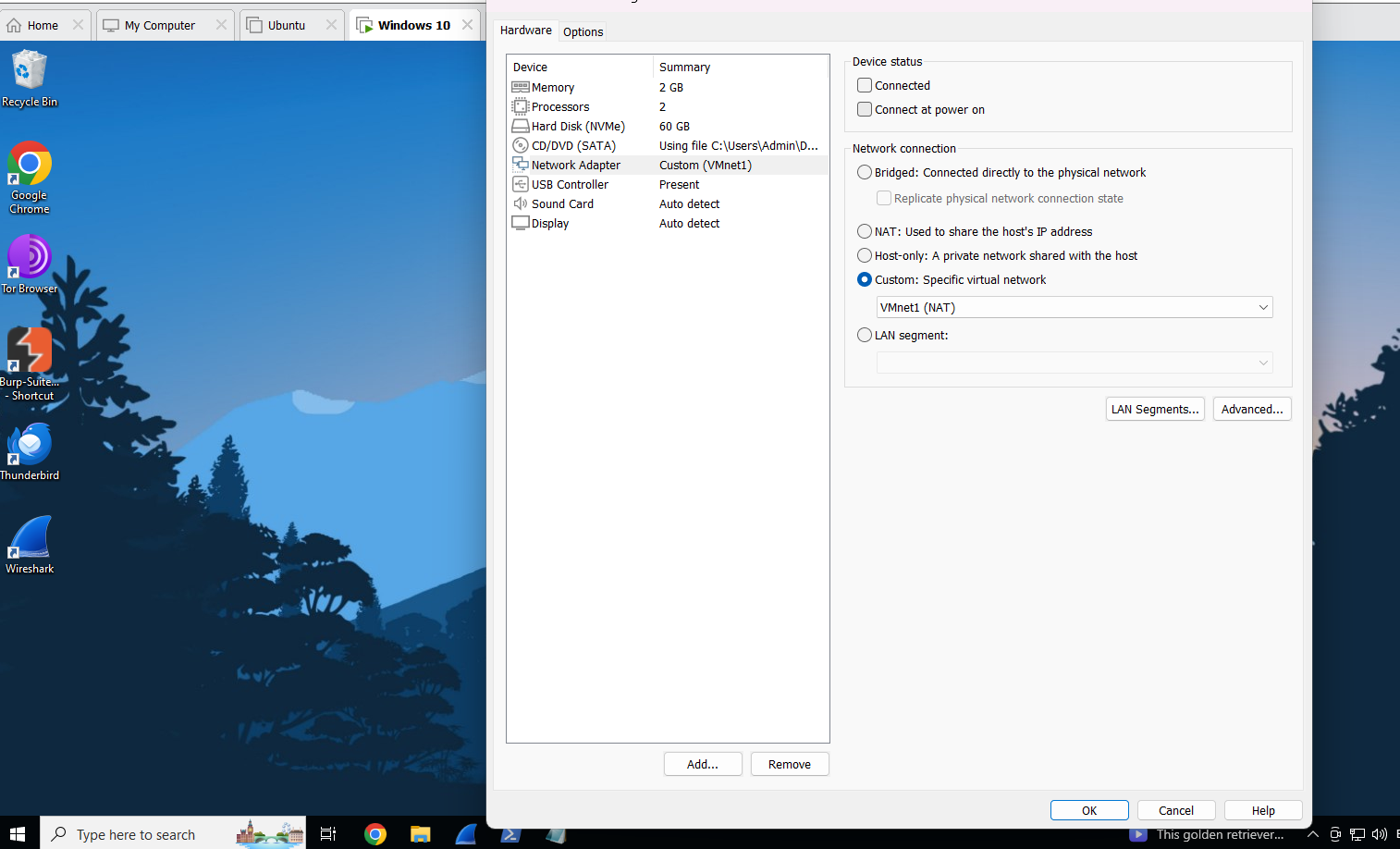Screen dimensions: 1400x849
Task: Open the Wireshark desktop icon
Action: [x=30, y=546]
